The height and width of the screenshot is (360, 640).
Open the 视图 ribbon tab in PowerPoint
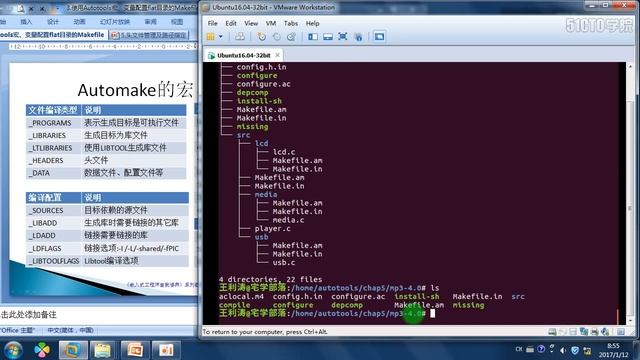tap(177, 22)
